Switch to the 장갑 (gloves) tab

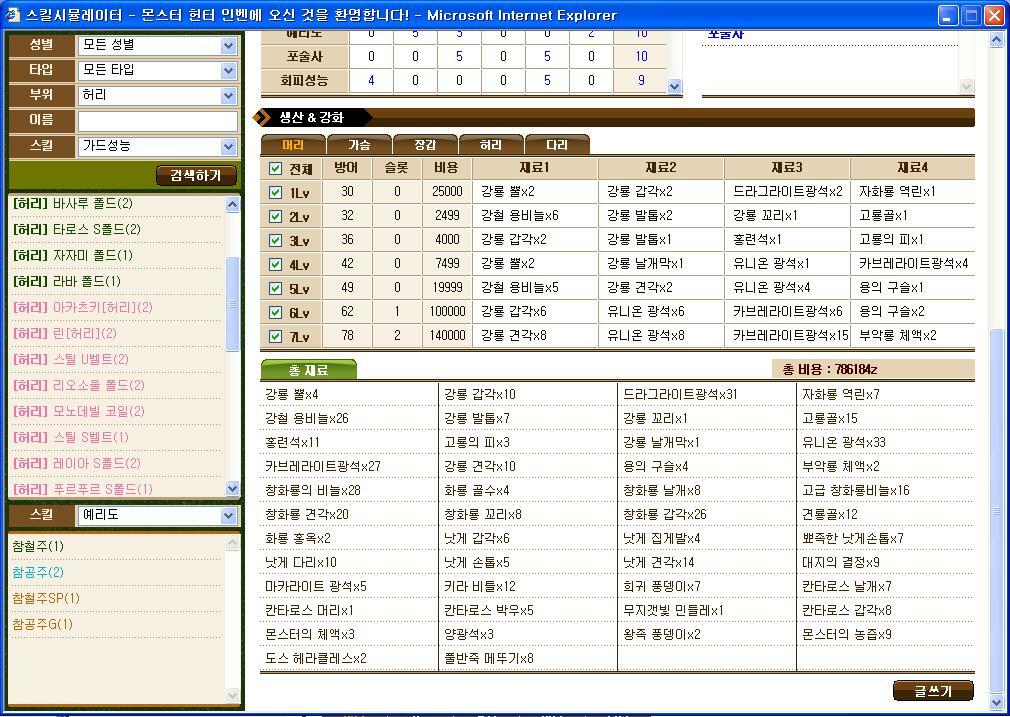pyautogui.click(x=424, y=143)
